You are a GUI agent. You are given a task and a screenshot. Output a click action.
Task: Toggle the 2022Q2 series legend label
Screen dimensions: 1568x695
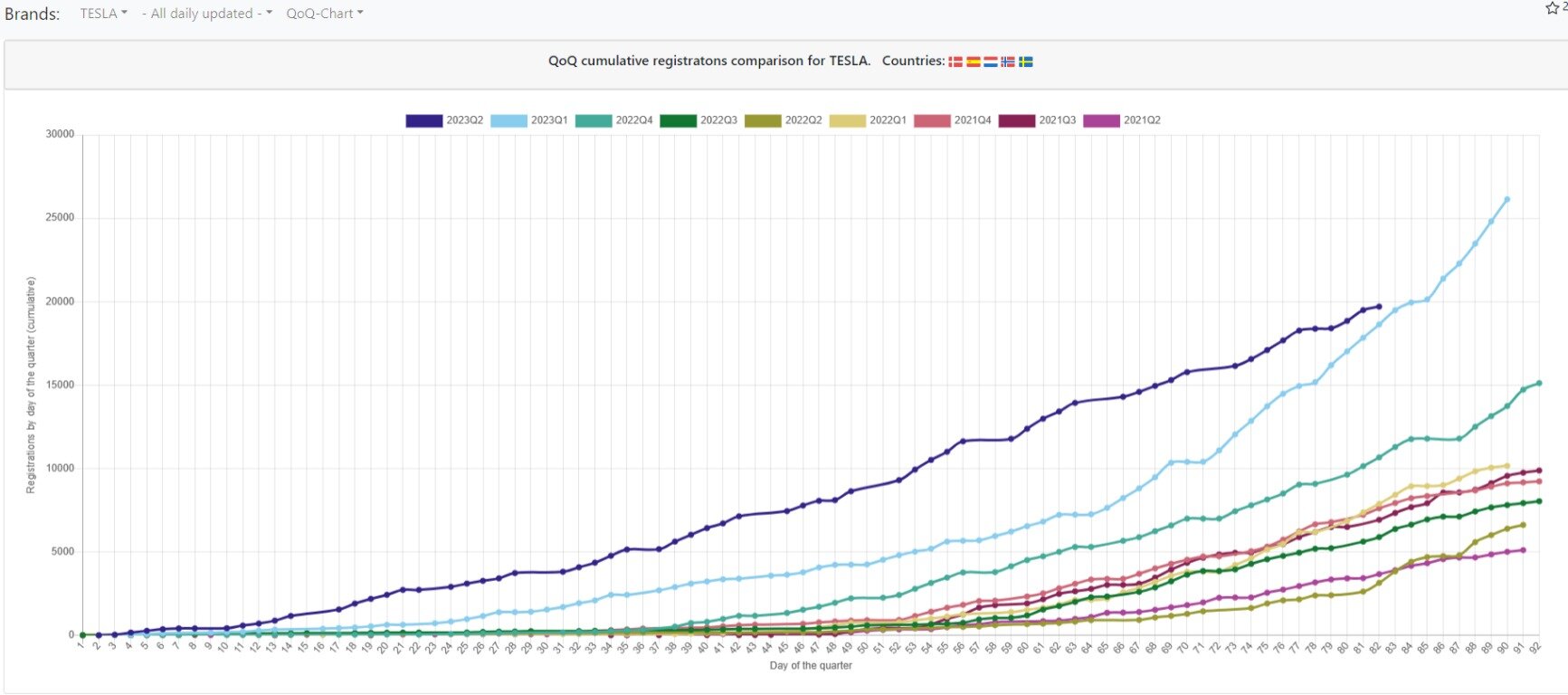(x=803, y=120)
